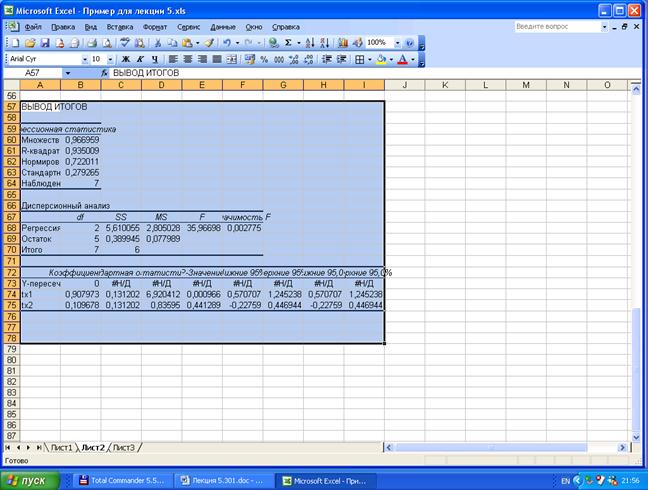648x490 pixels.
Task: Open the Файл menu
Action: [x=33, y=27]
